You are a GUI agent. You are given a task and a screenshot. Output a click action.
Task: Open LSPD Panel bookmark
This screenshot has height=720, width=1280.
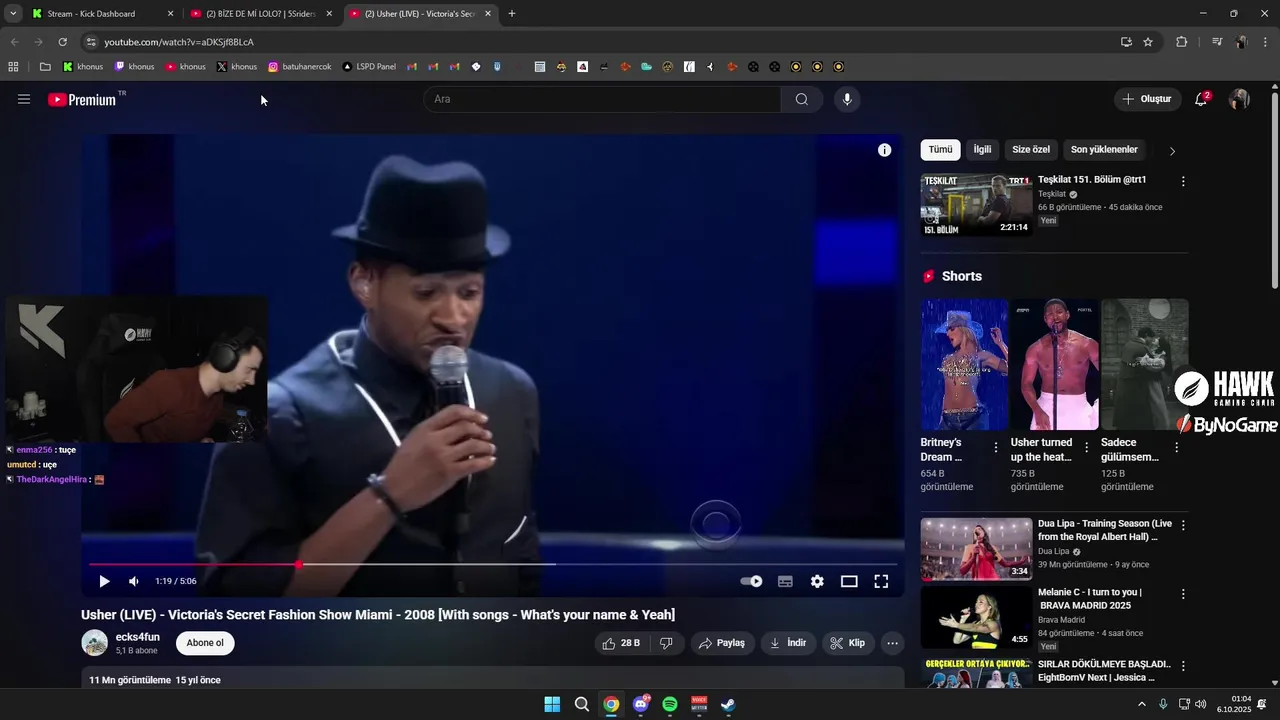coord(369,67)
